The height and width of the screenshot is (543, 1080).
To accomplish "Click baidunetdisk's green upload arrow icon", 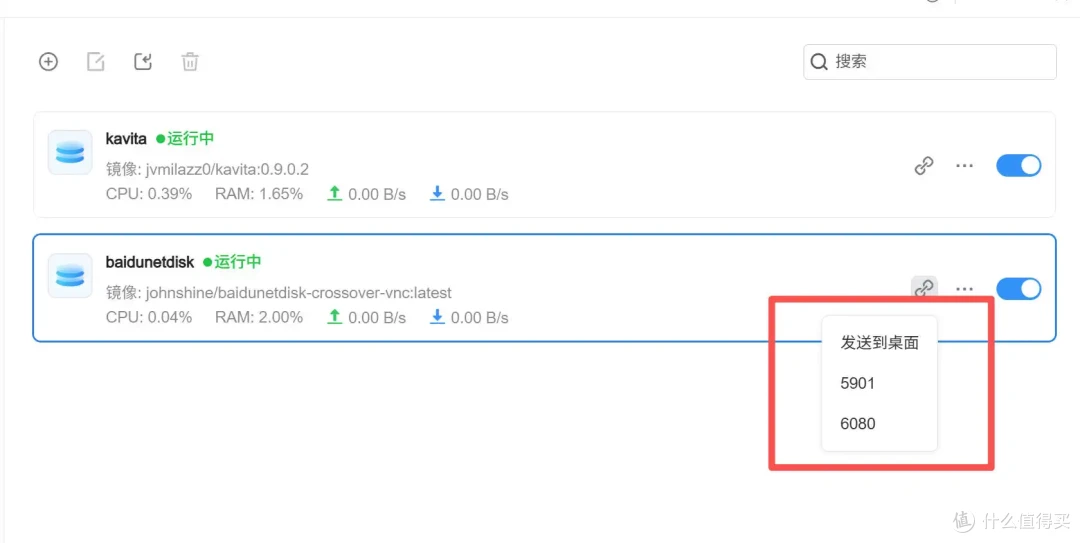I will [x=335, y=317].
